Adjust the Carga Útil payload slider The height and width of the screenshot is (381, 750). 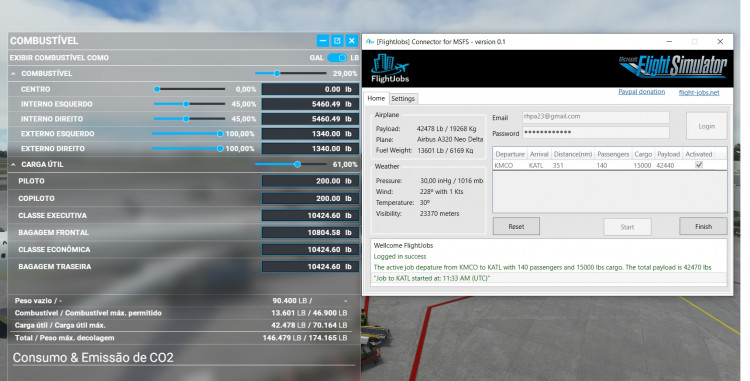pyautogui.click(x=291, y=164)
